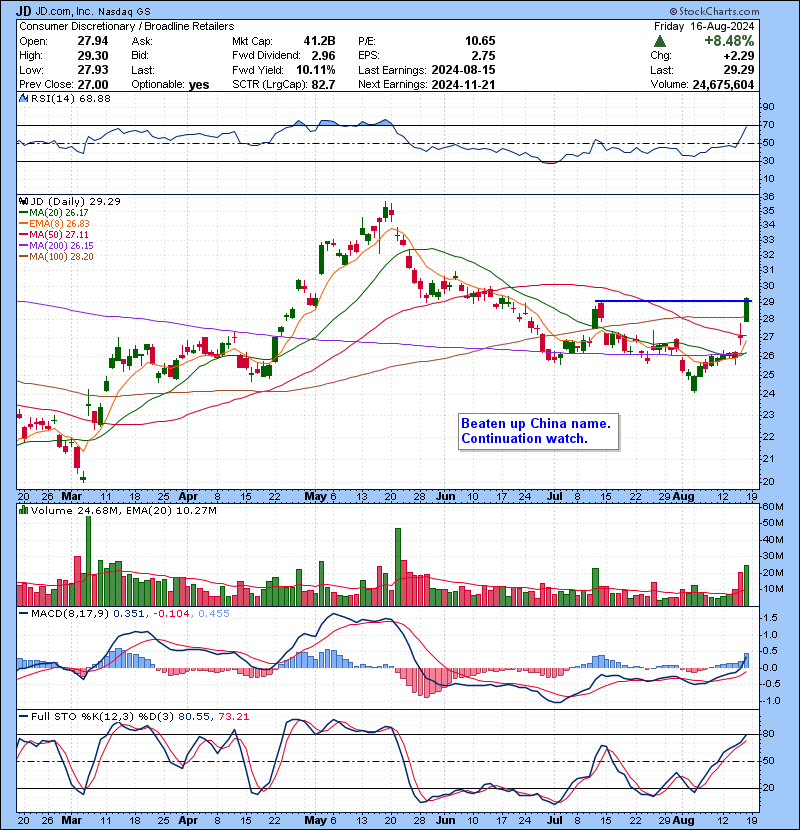Select the Open value 27.94
The image size is (800, 830).
coord(93,41)
